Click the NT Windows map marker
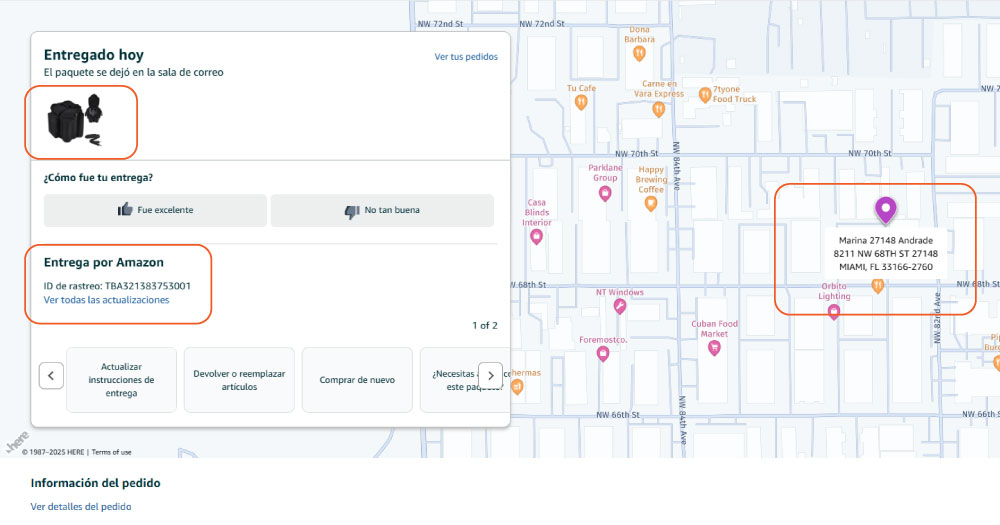Image resolution: width=1000 pixels, height=525 pixels. [620, 307]
